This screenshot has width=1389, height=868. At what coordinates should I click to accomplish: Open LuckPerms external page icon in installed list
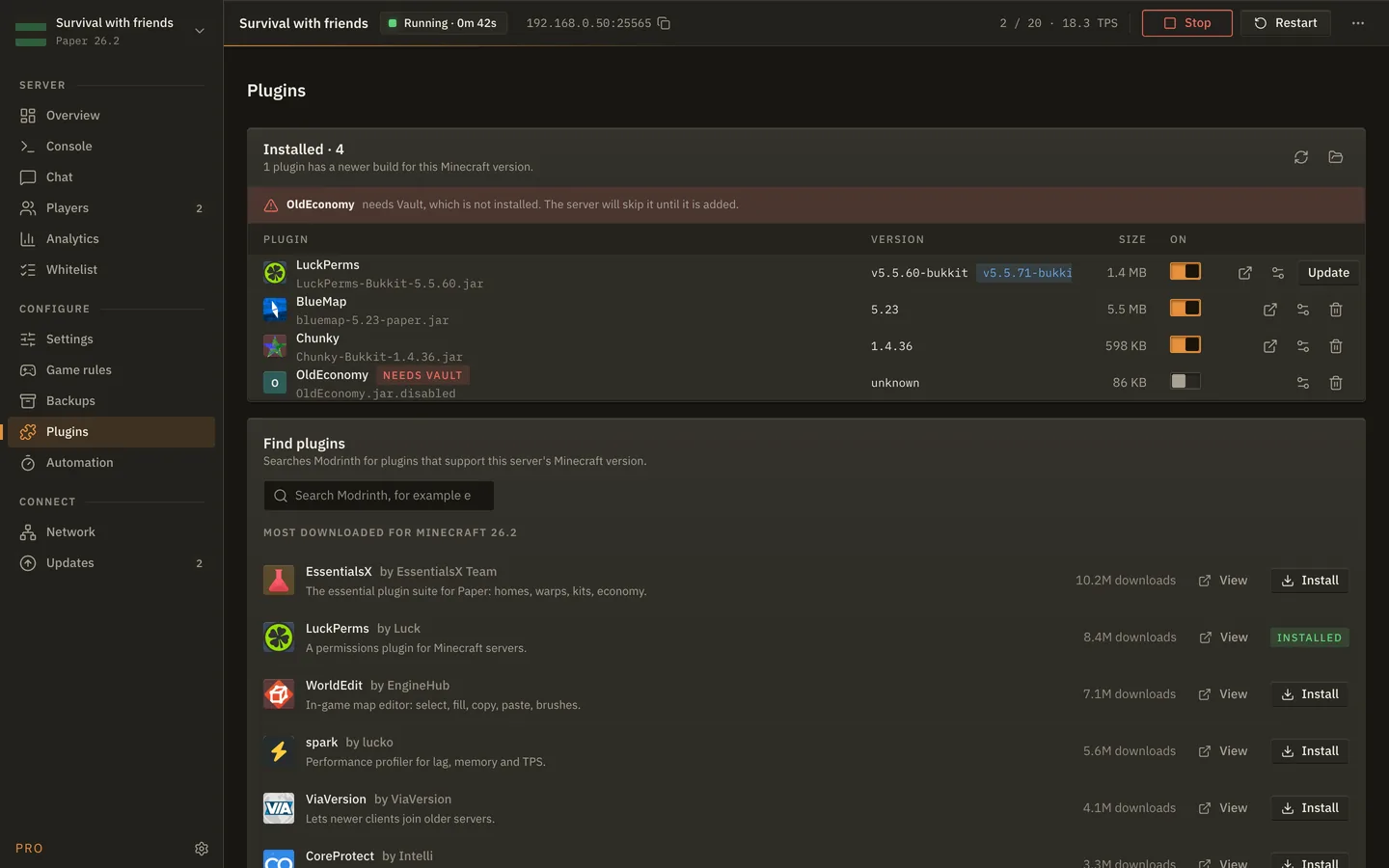[1245, 273]
